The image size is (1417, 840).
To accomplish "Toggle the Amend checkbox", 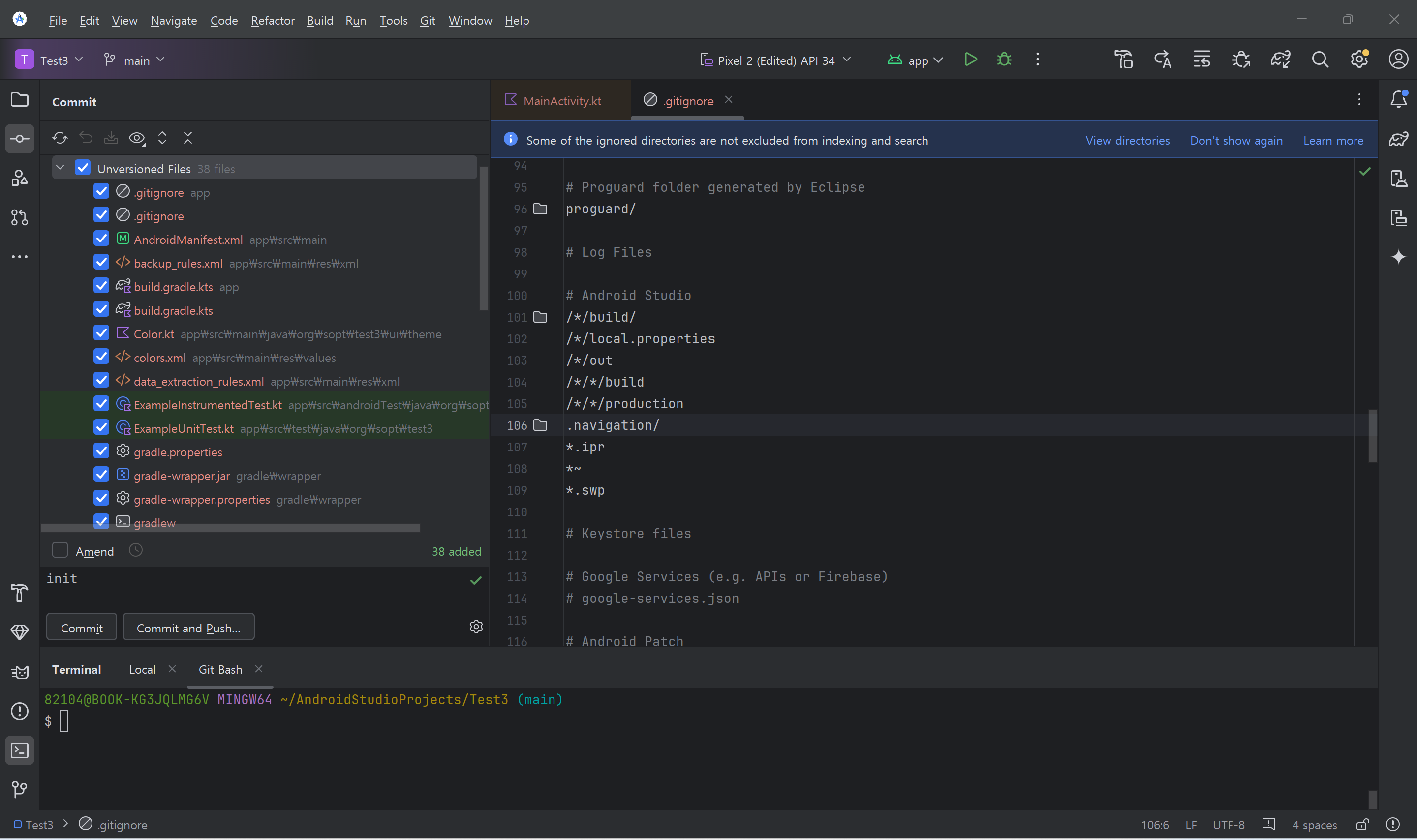I will 60,550.
